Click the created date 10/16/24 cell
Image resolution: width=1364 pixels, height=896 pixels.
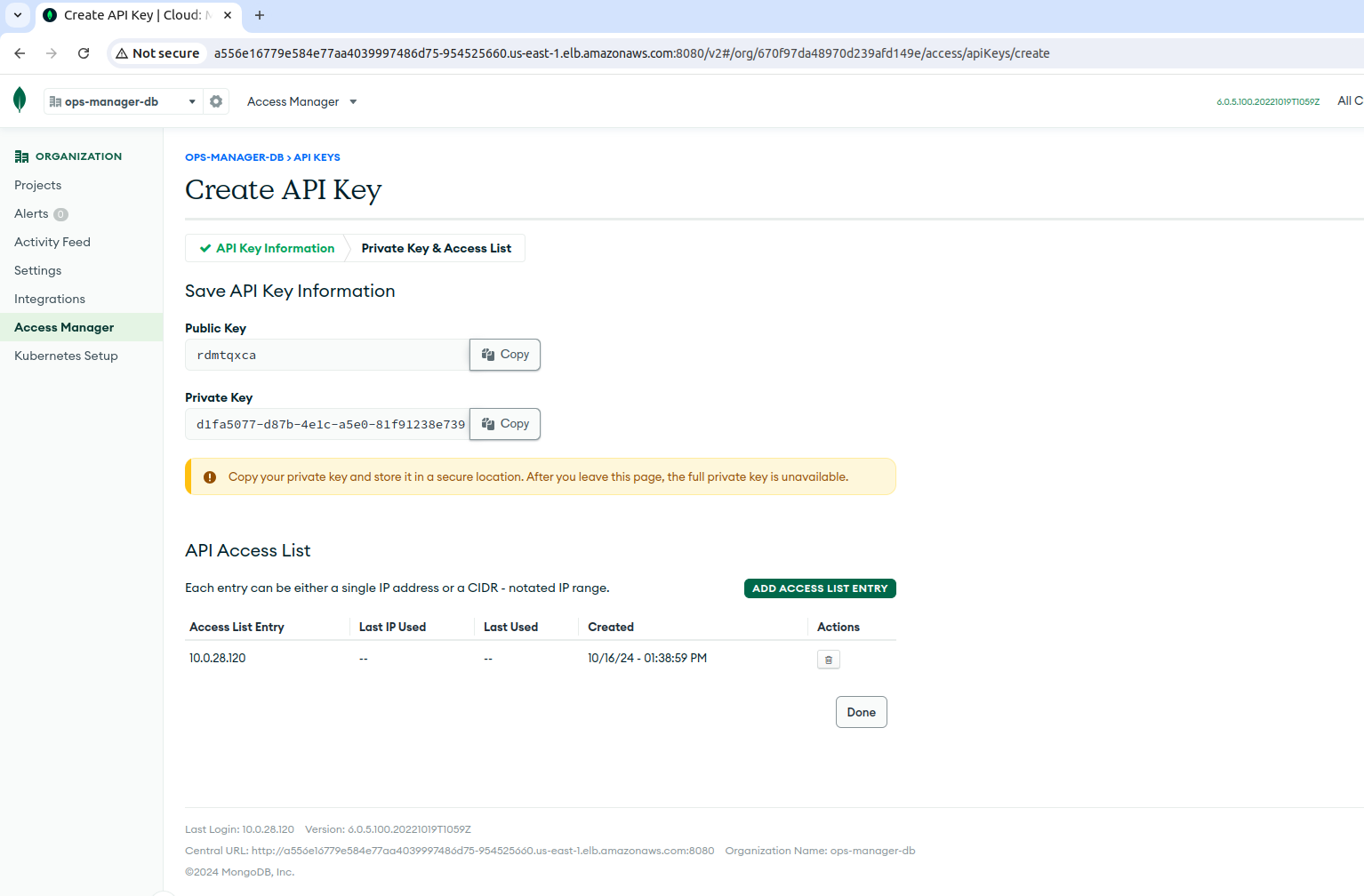point(647,658)
